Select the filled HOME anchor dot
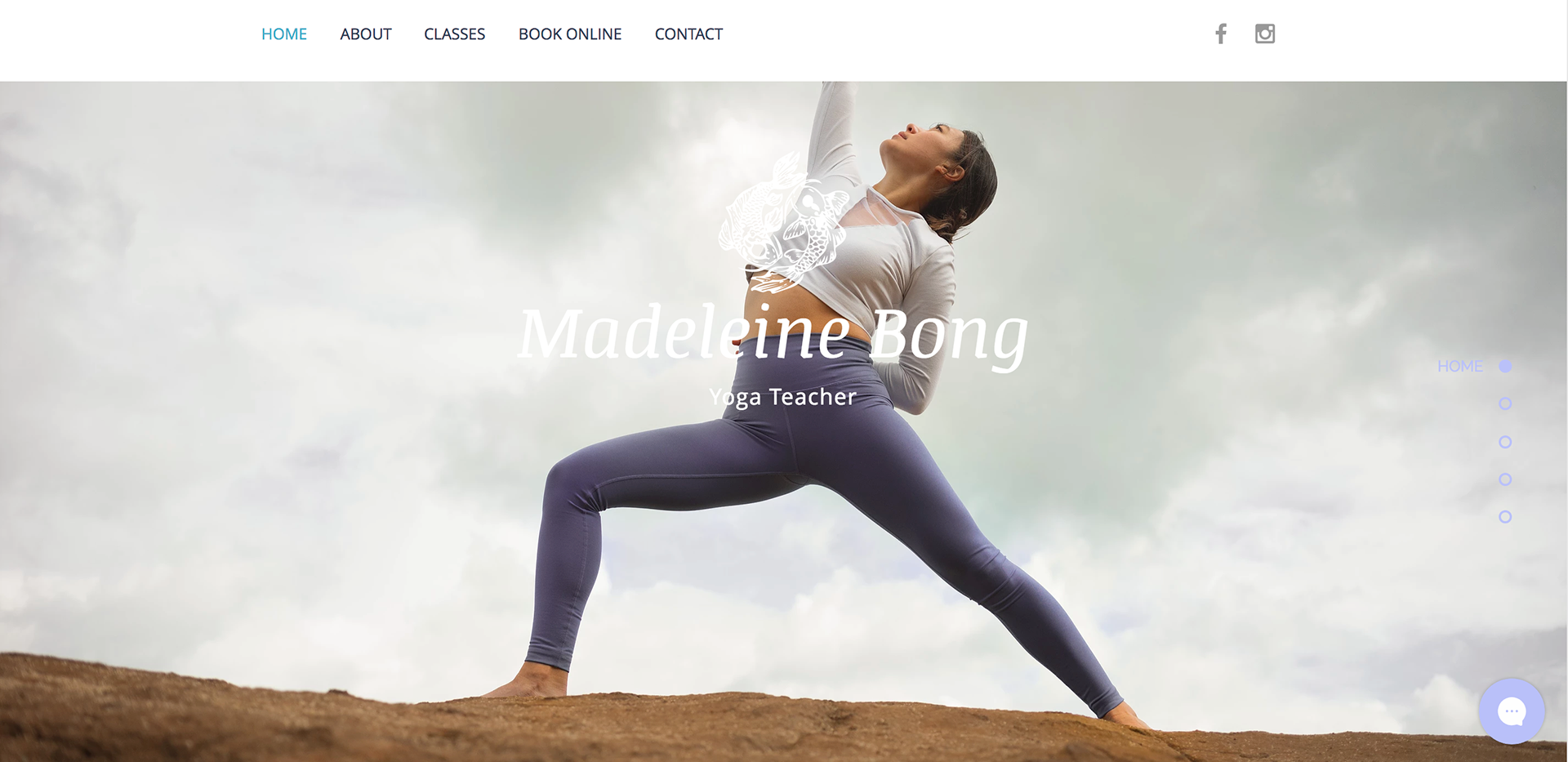 pos(1505,367)
